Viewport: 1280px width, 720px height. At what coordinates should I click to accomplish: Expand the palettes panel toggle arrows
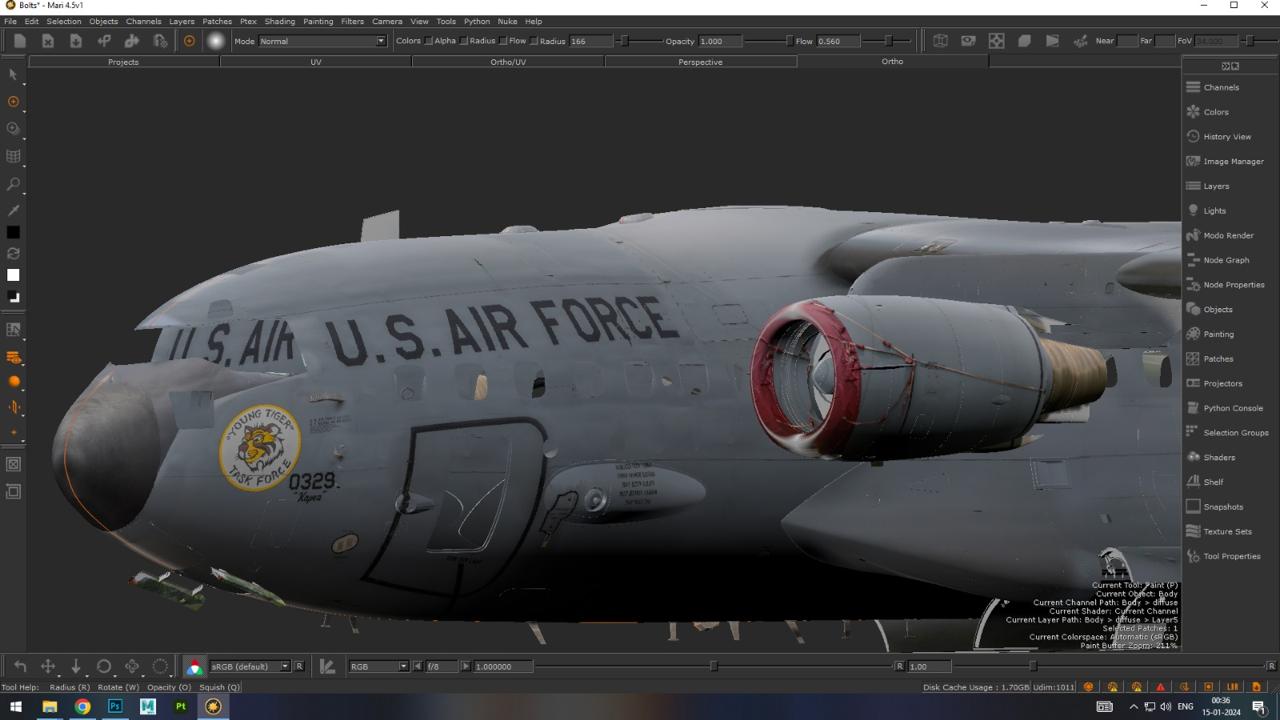[x=1230, y=66]
